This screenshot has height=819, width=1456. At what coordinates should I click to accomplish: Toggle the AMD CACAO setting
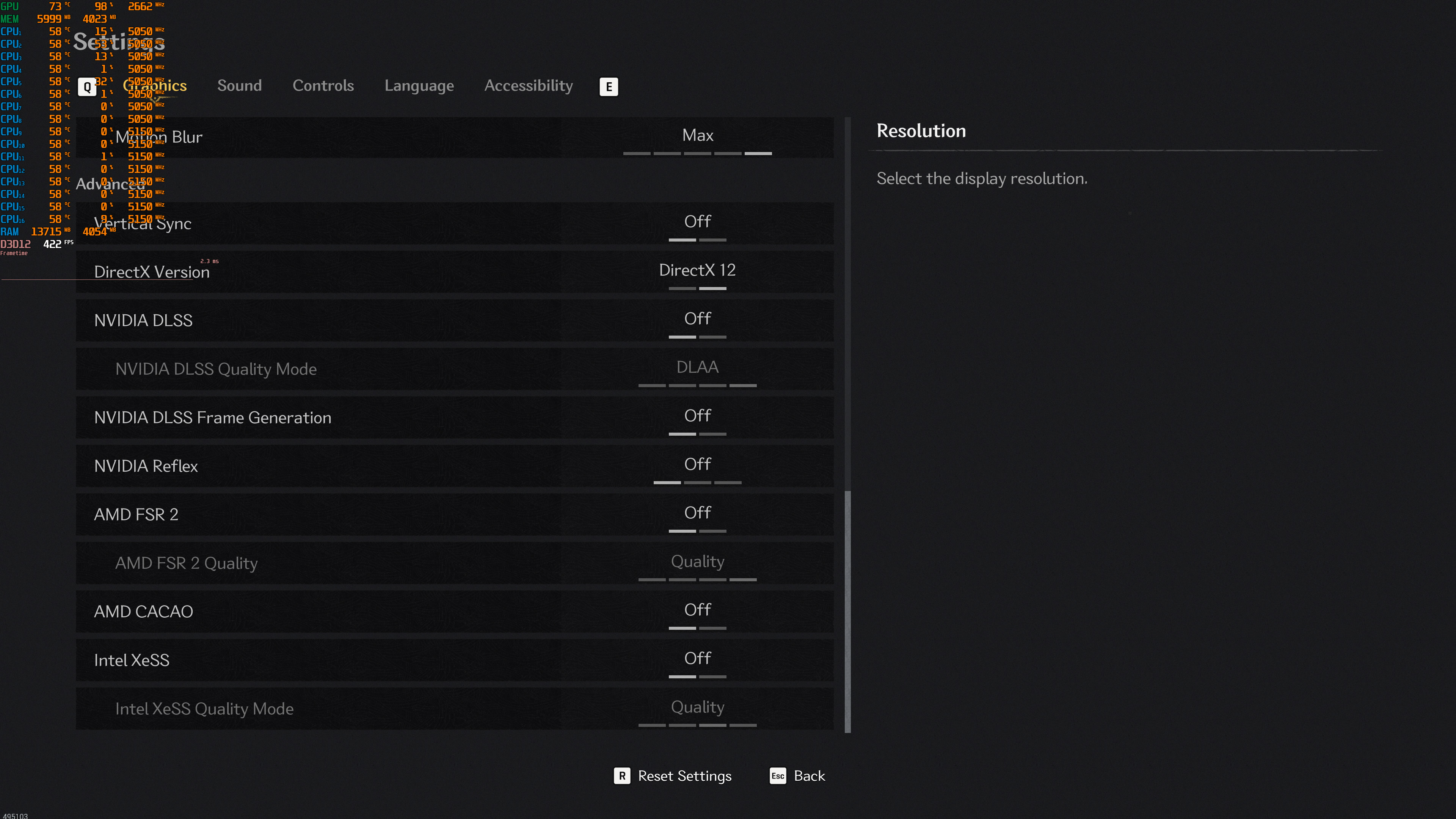697,612
